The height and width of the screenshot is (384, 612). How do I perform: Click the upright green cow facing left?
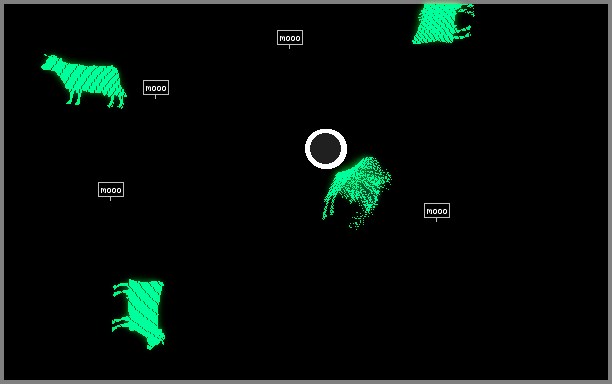pyautogui.click(x=84, y=81)
